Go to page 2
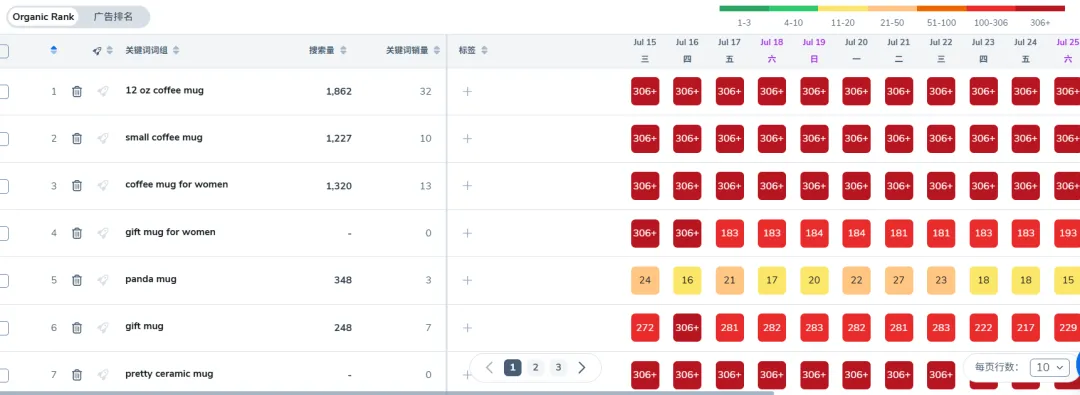Image resolution: width=1080 pixels, height=395 pixels. [x=535, y=367]
